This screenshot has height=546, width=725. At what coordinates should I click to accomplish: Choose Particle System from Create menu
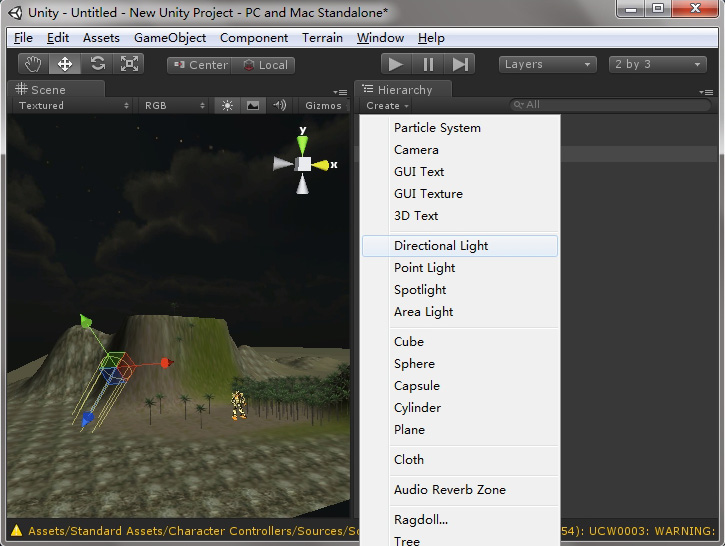[460, 128]
